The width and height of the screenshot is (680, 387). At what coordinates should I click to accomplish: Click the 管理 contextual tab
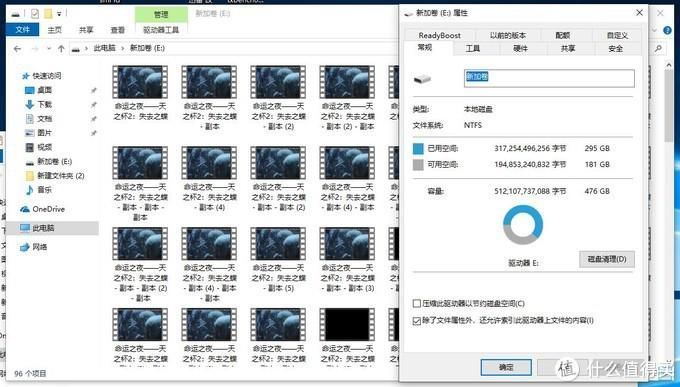pos(161,14)
